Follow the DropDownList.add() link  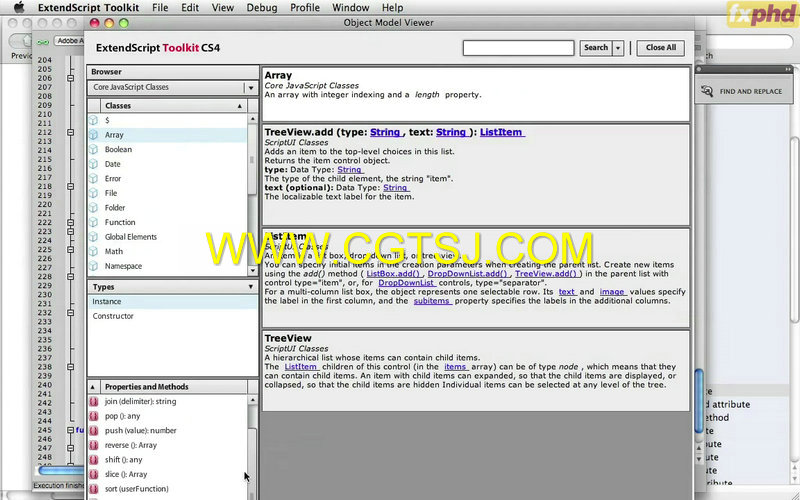[468, 273]
